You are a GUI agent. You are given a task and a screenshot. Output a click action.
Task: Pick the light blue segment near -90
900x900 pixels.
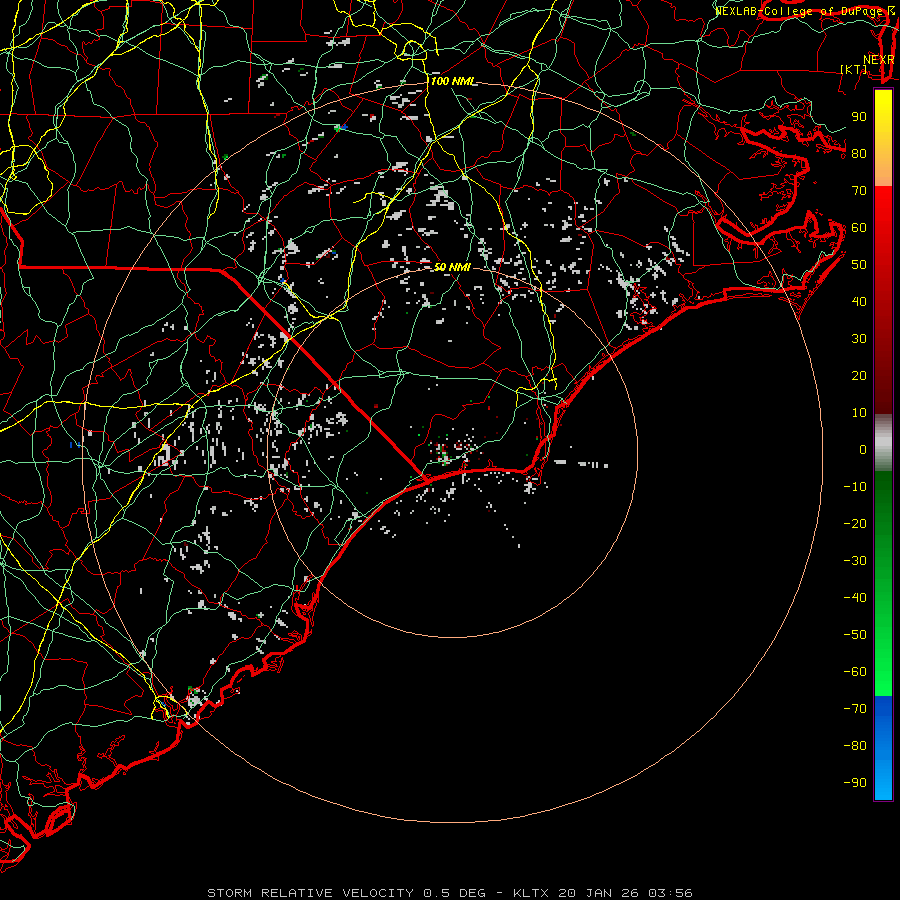click(x=883, y=781)
